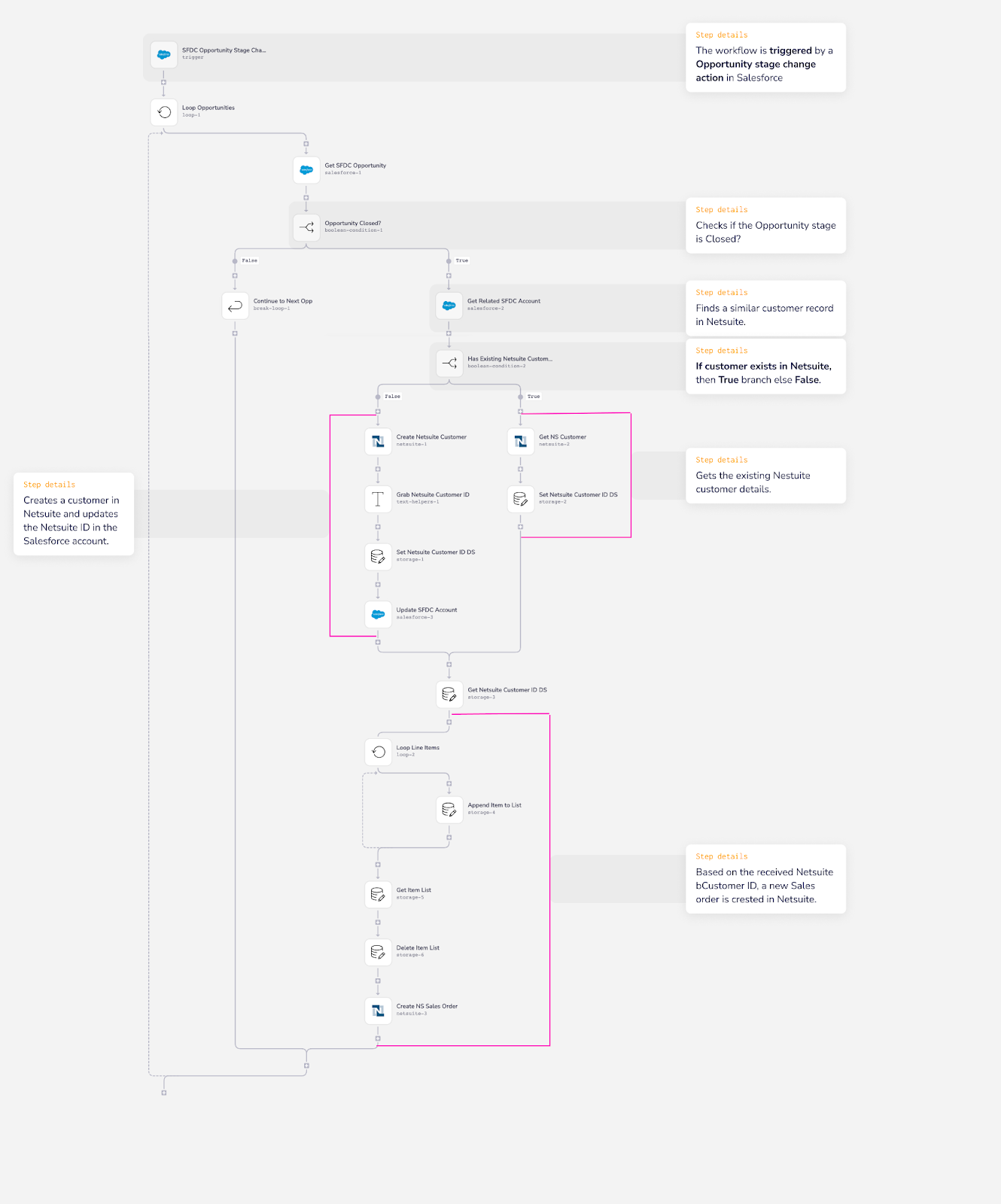Click the 'Delete Item List' step label
This screenshot has height=1204, width=1001.
[x=418, y=948]
